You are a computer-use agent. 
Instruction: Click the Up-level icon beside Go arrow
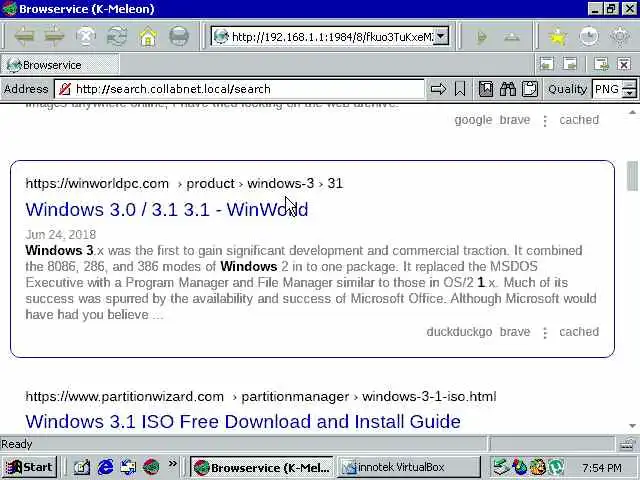(512, 37)
